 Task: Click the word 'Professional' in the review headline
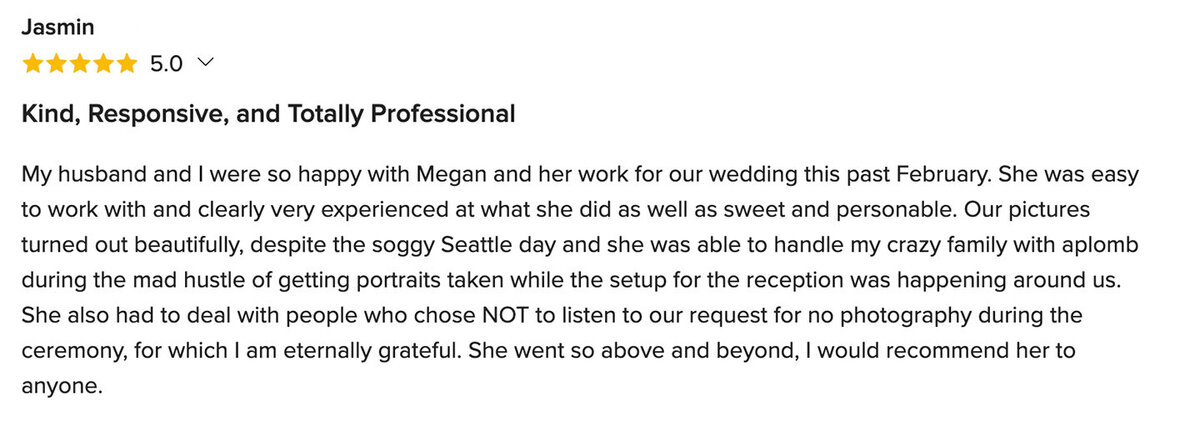[x=443, y=114]
